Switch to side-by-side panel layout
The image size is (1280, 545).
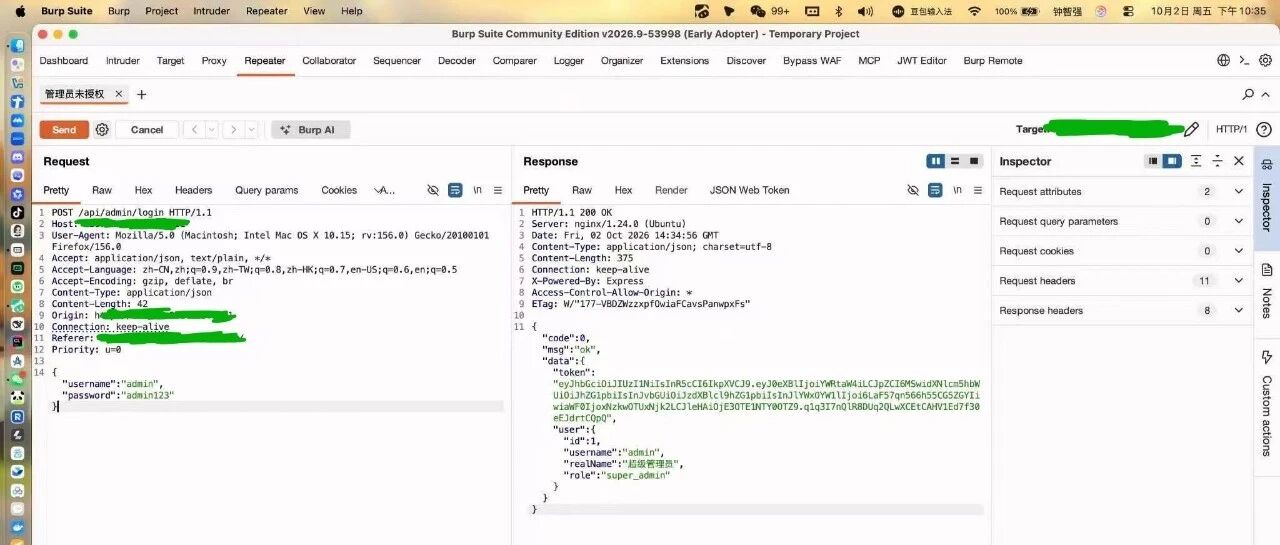(936, 161)
